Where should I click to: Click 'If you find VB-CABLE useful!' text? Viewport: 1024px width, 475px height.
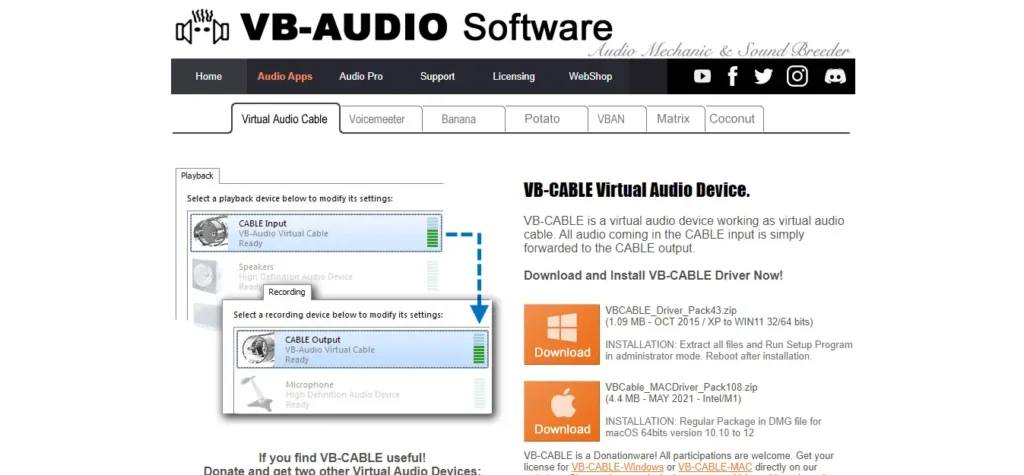coord(342,458)
